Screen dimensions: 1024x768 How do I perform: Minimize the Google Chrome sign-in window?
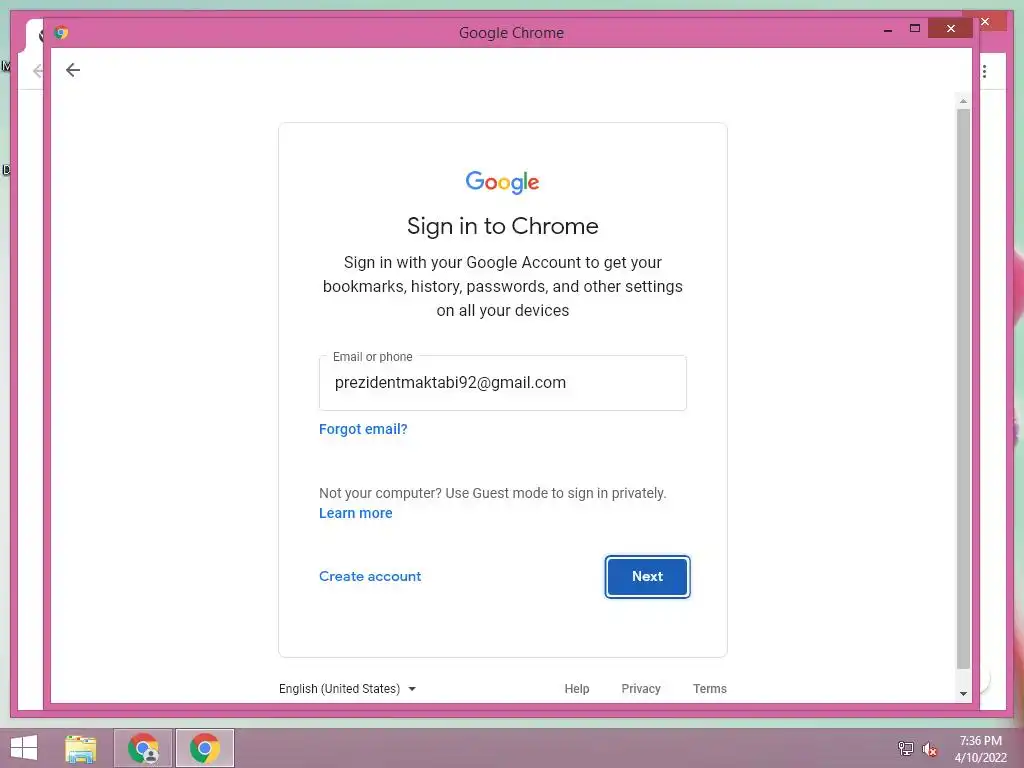888,29
